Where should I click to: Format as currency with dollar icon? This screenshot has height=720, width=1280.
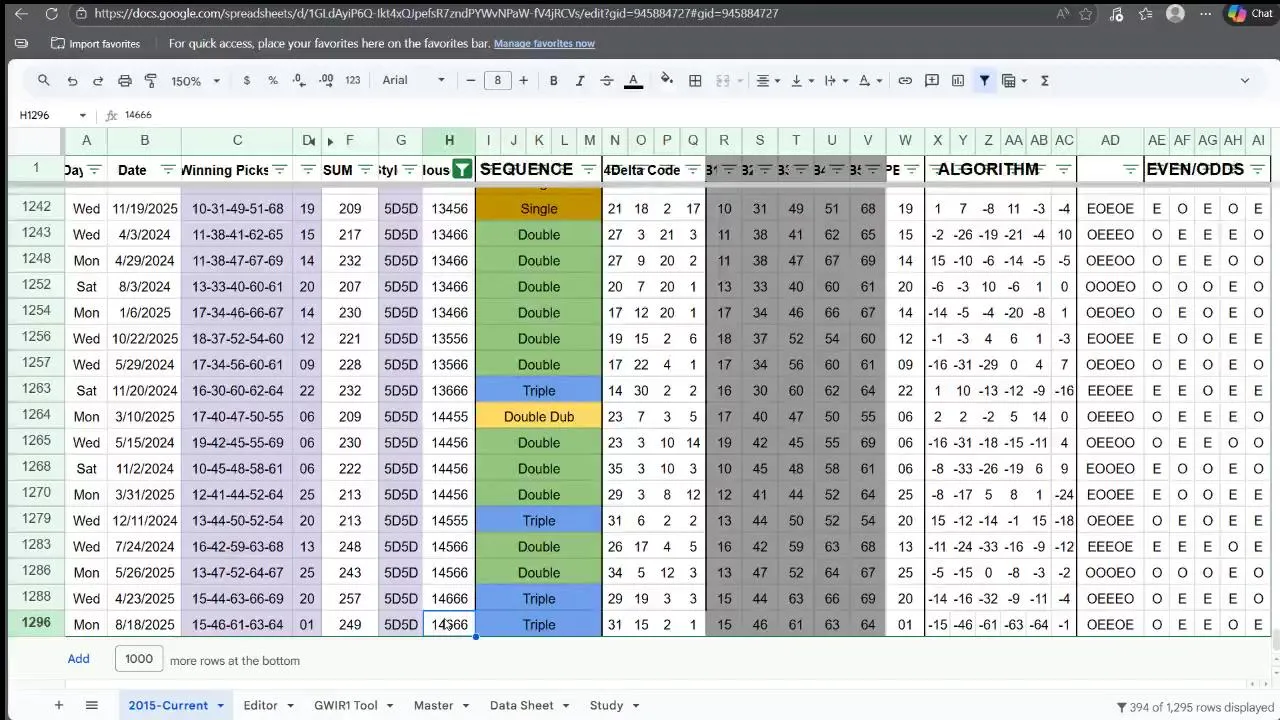click(246, 80)
